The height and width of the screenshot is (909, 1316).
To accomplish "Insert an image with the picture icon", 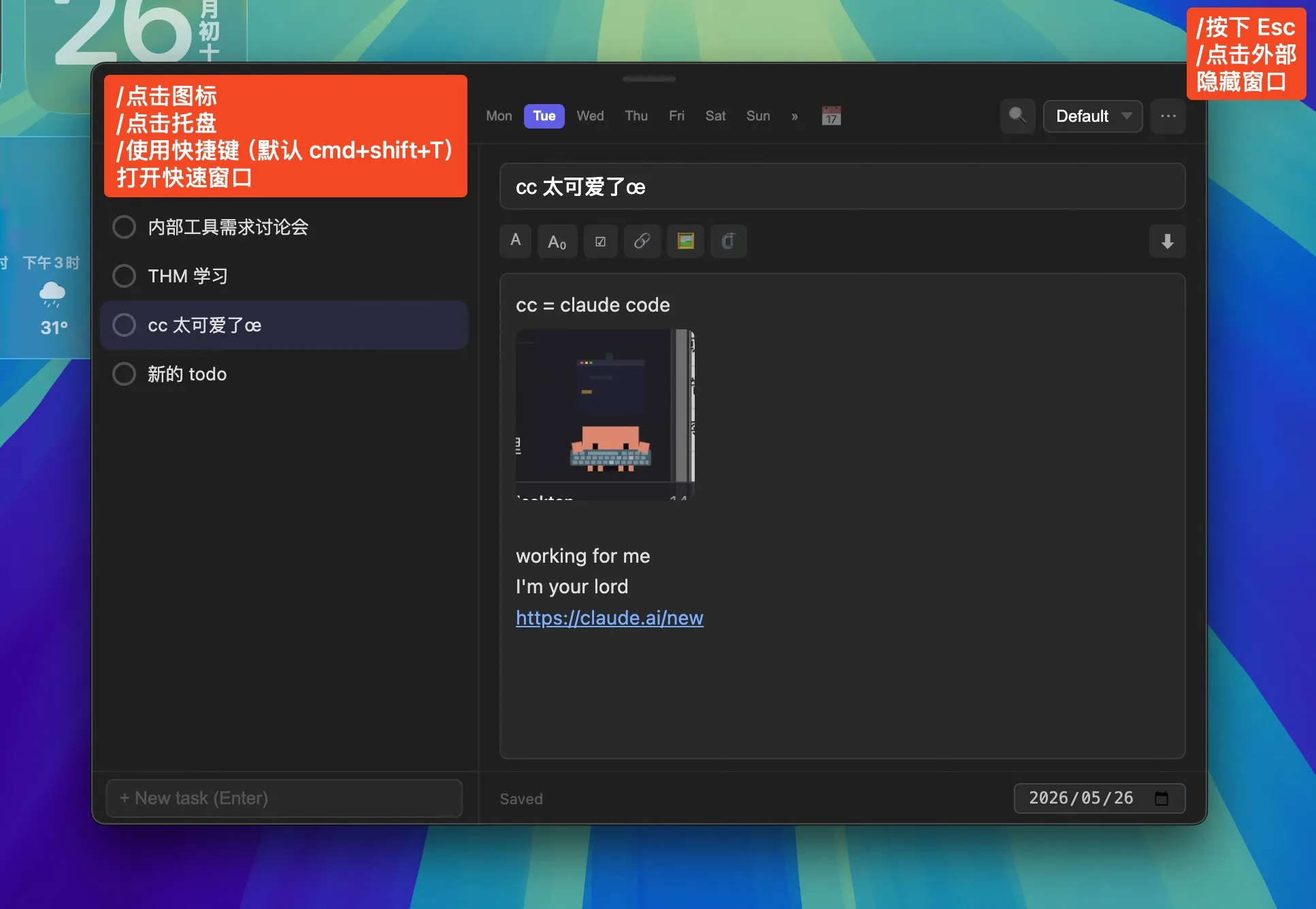I will coord(685,241).
